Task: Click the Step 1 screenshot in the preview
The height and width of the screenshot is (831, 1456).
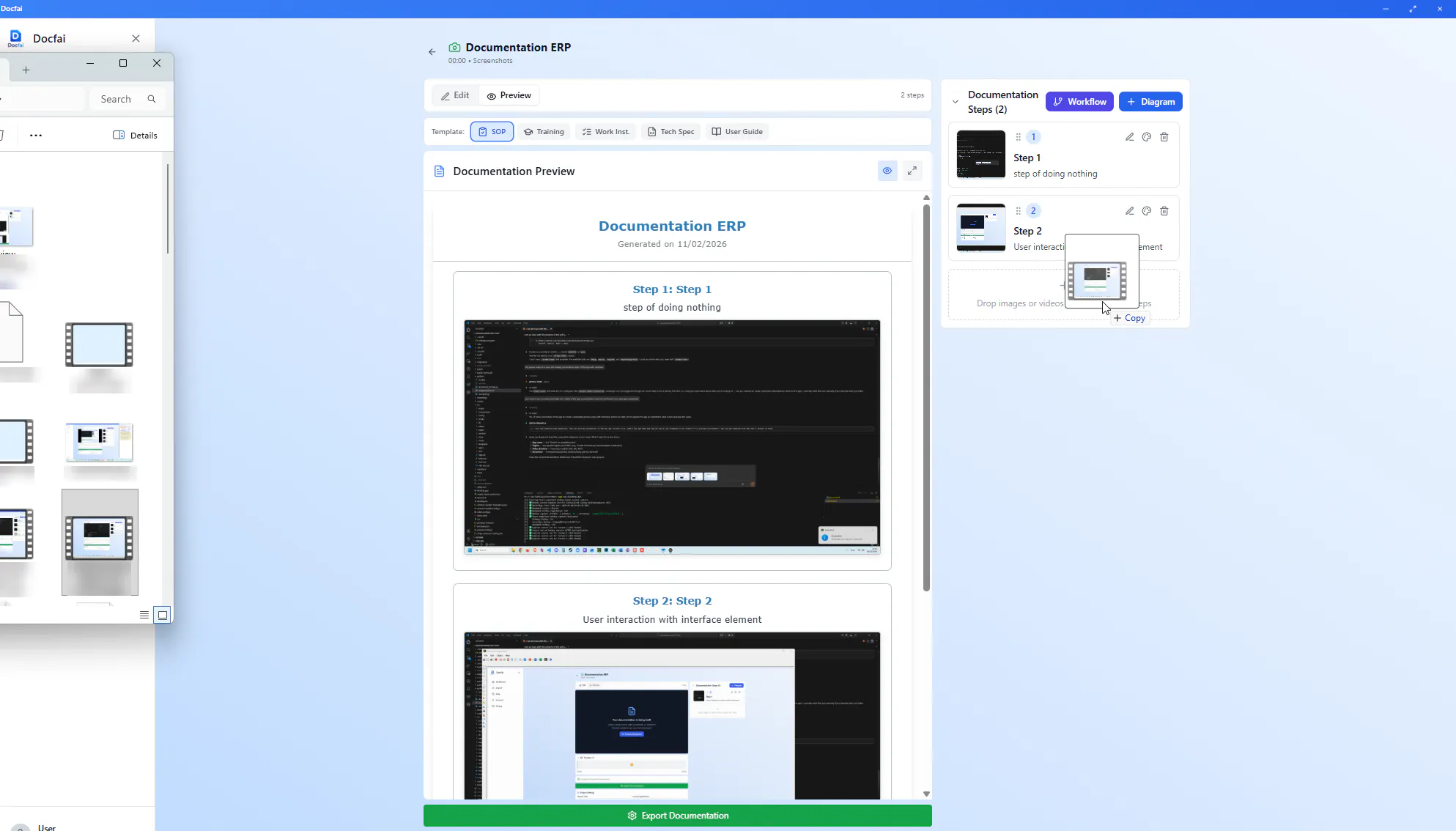Action: [672, 437]
